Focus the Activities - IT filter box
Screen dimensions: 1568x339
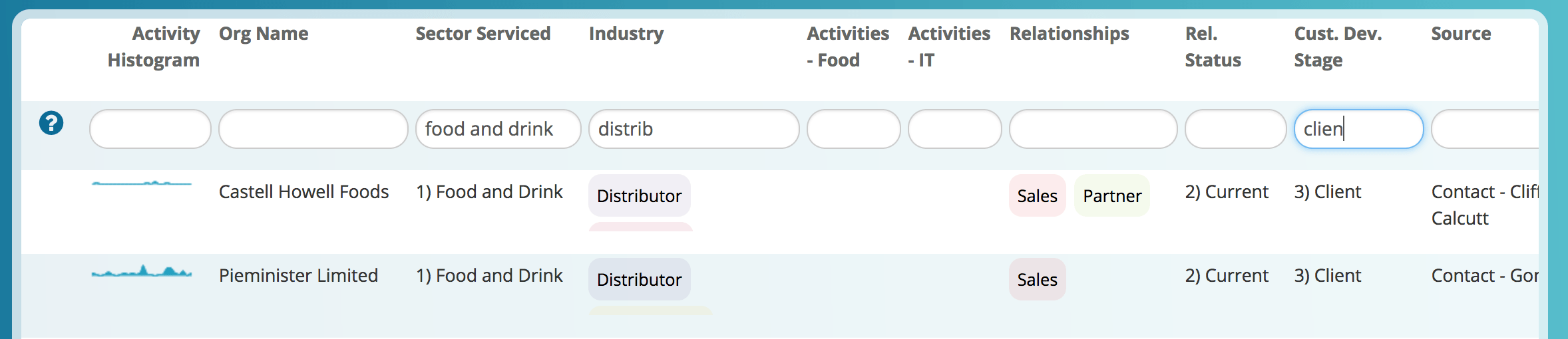(x=954, y=129)
